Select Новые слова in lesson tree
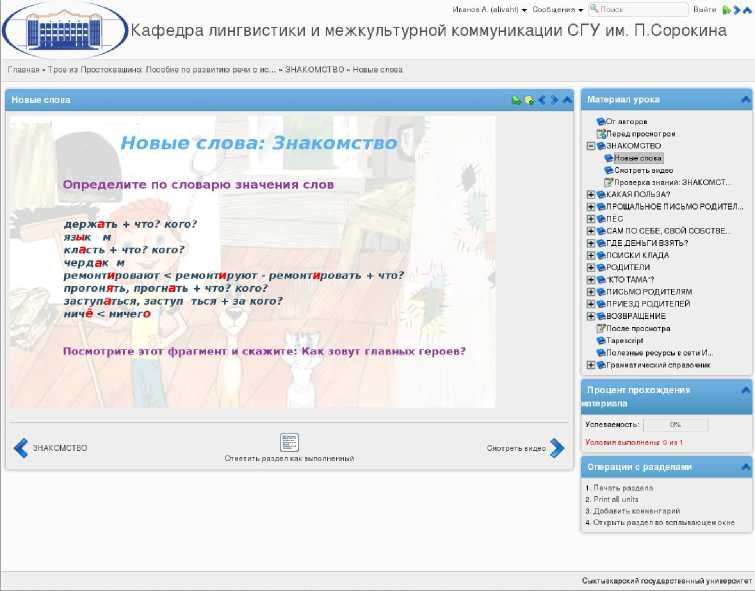This screenshot has height=591, width=755. (x=638, y=158)
